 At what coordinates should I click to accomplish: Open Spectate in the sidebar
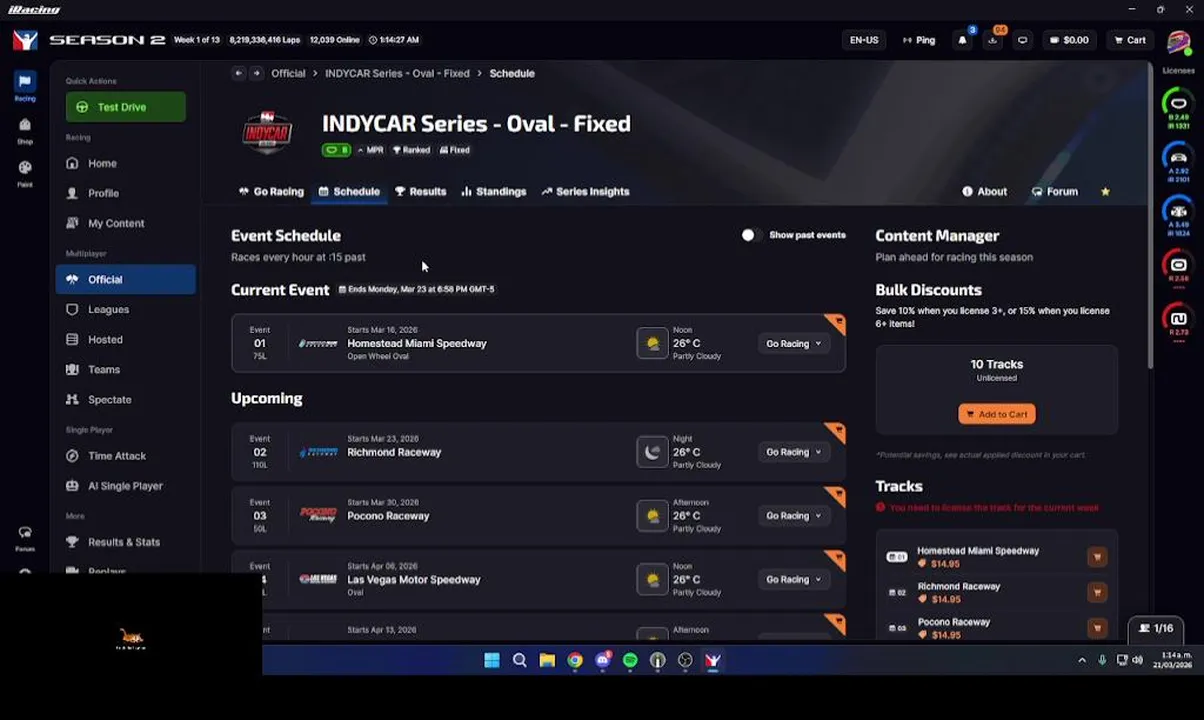tap(125, 399)
